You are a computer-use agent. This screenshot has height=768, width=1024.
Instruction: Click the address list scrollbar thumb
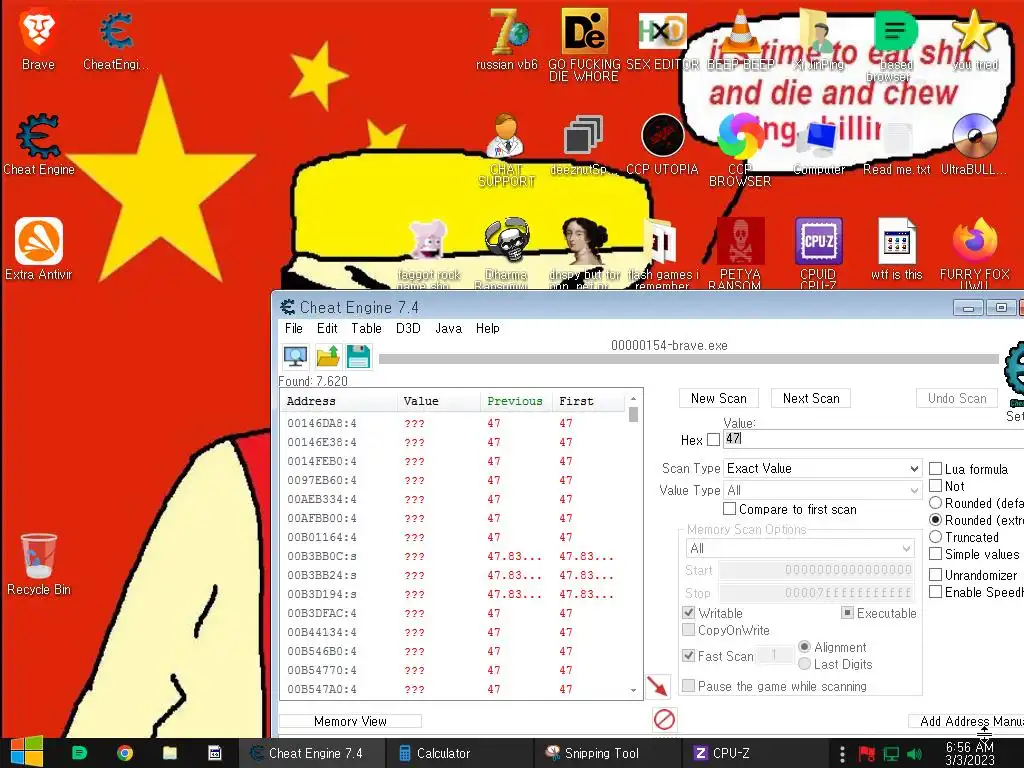coord(633,415)
